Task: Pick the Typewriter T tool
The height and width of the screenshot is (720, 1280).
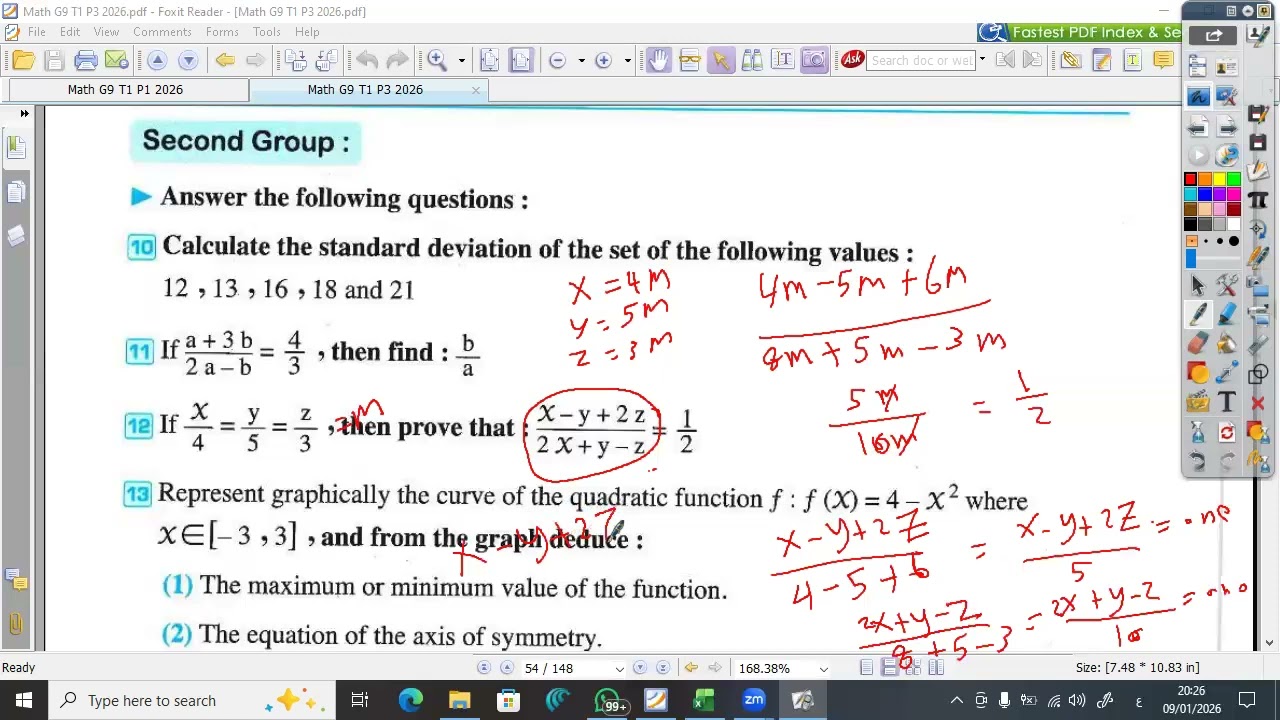Action: click(x=1133, y=60)
